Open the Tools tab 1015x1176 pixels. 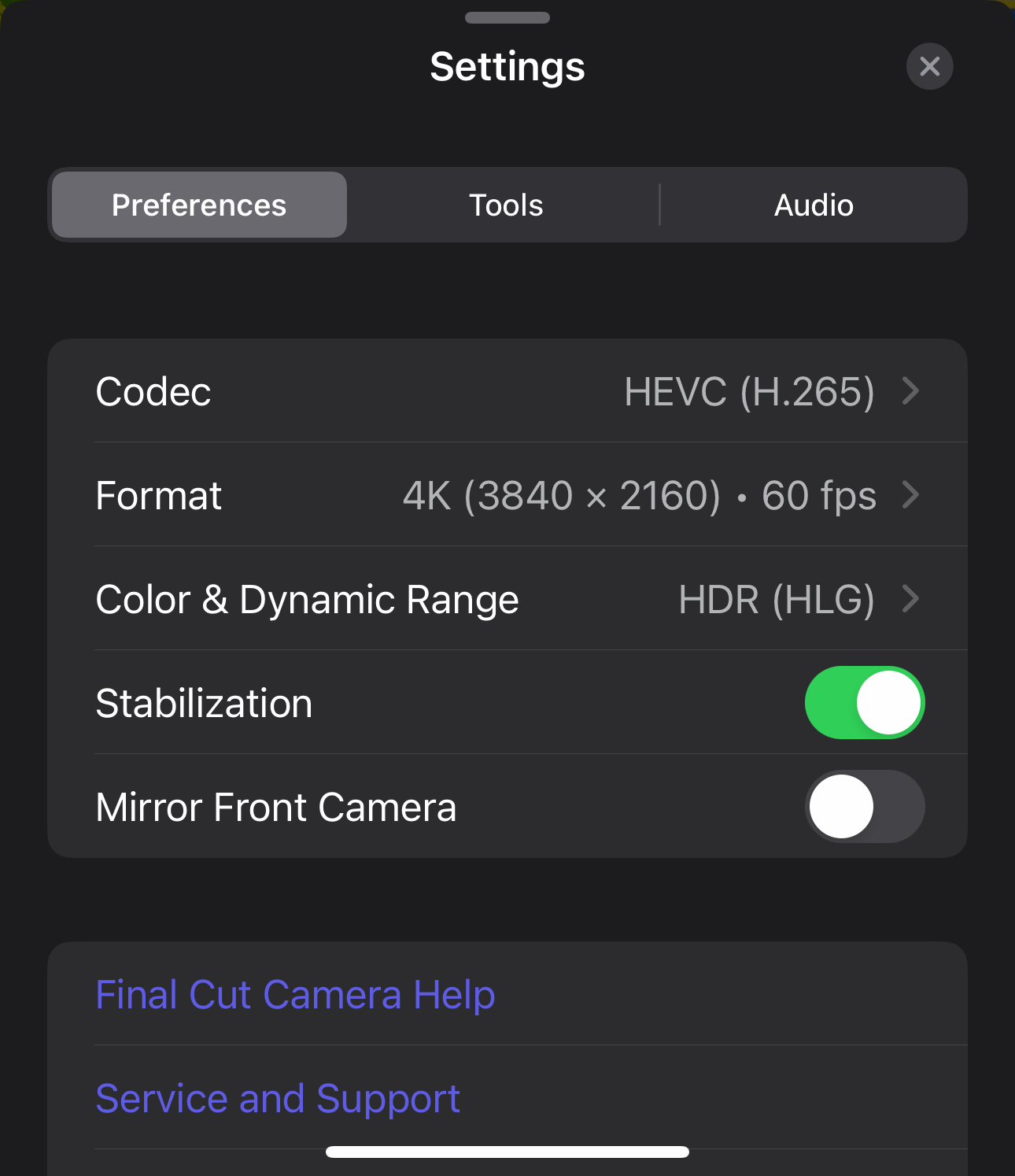tap(506, 205)
